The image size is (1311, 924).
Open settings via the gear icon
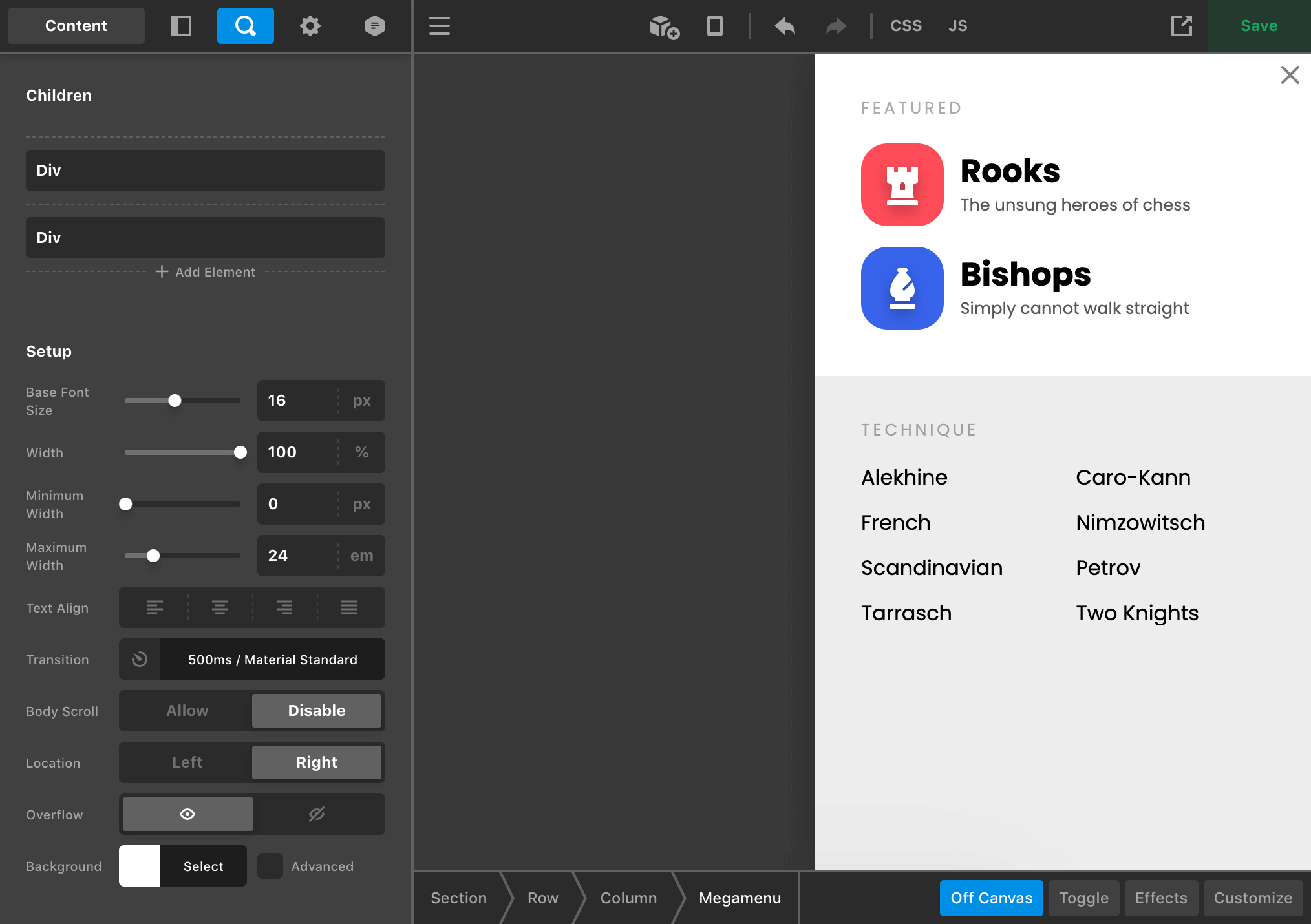[x=310, y=26]
